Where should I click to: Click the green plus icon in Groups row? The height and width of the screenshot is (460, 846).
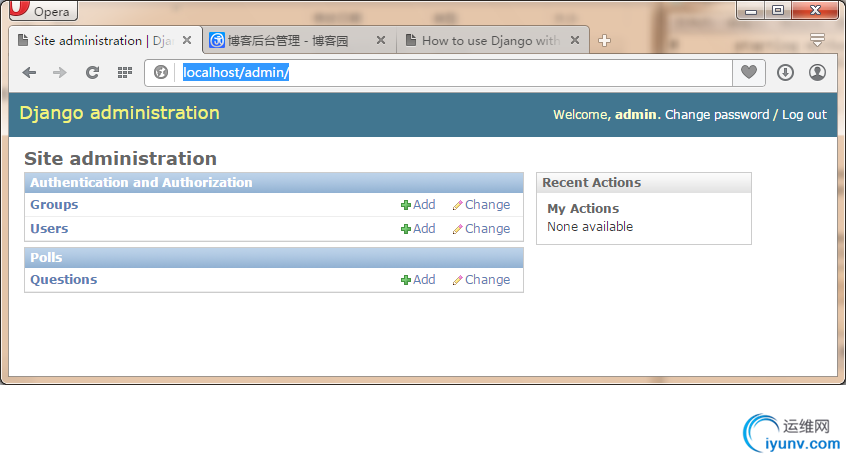click(x=406, y=205)
